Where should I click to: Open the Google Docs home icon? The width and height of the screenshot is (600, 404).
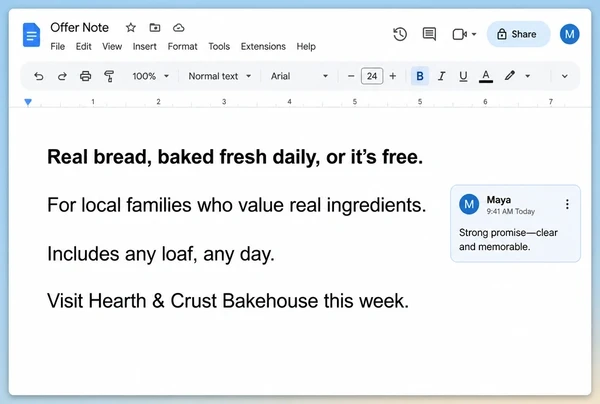(x=31, y=35)
